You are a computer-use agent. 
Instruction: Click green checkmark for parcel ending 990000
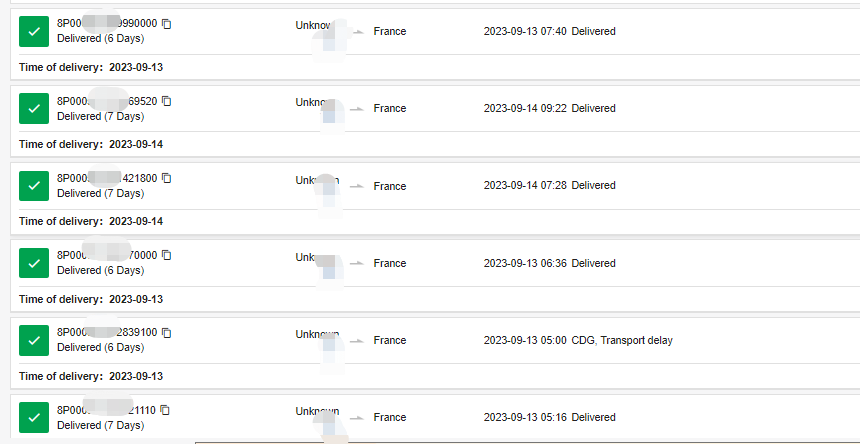pos(34,32)
